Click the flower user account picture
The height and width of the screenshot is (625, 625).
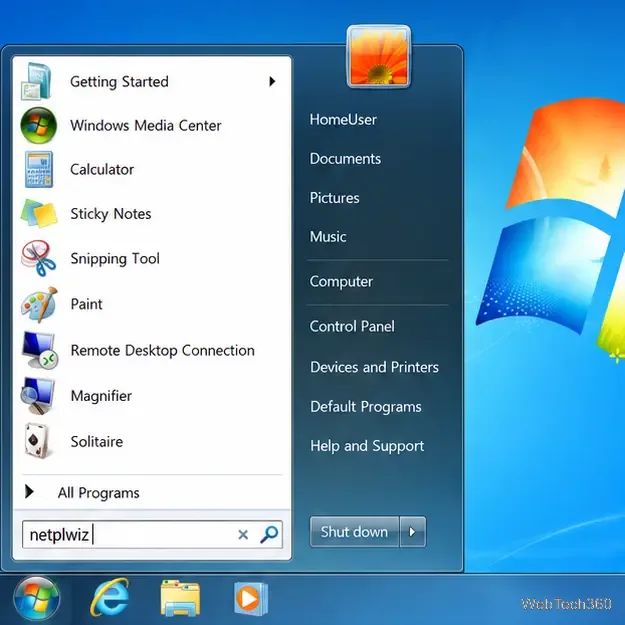click(379, 57)
